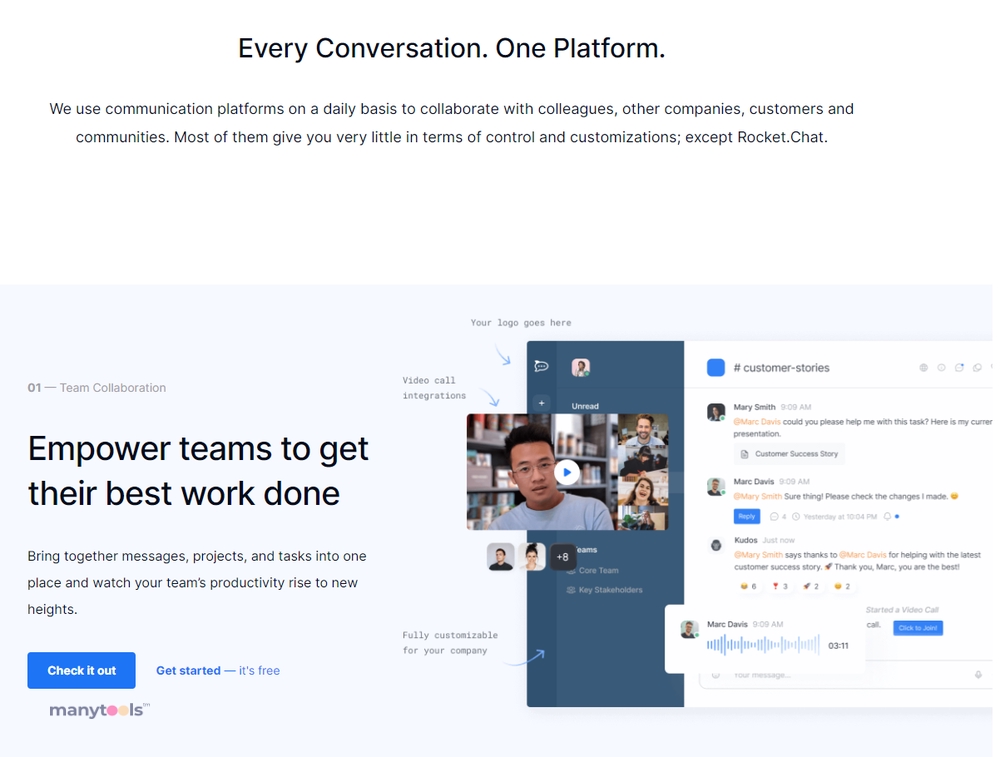Click the clock icon beside Yesterday at 10:04 PM
This screenshot has width=1000, height=757.
coord(795,517)
